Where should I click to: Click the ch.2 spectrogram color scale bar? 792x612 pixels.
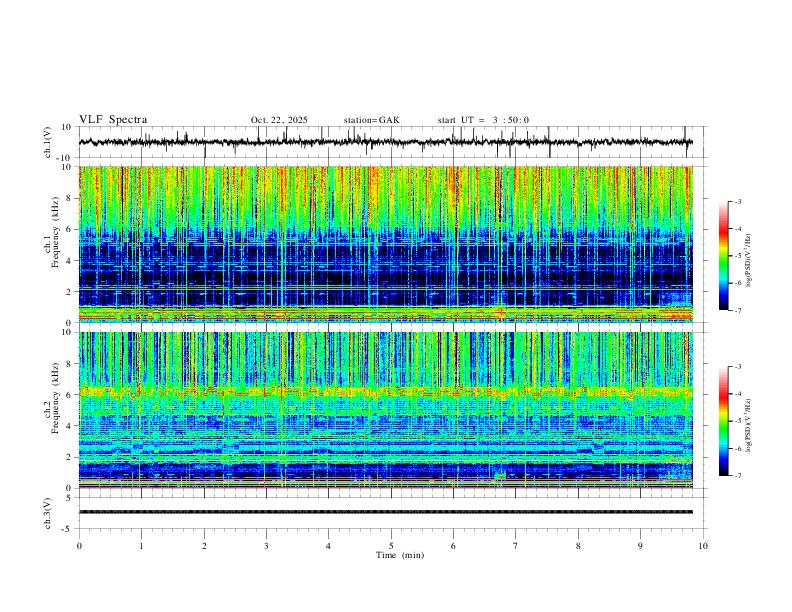click(724, 421)
